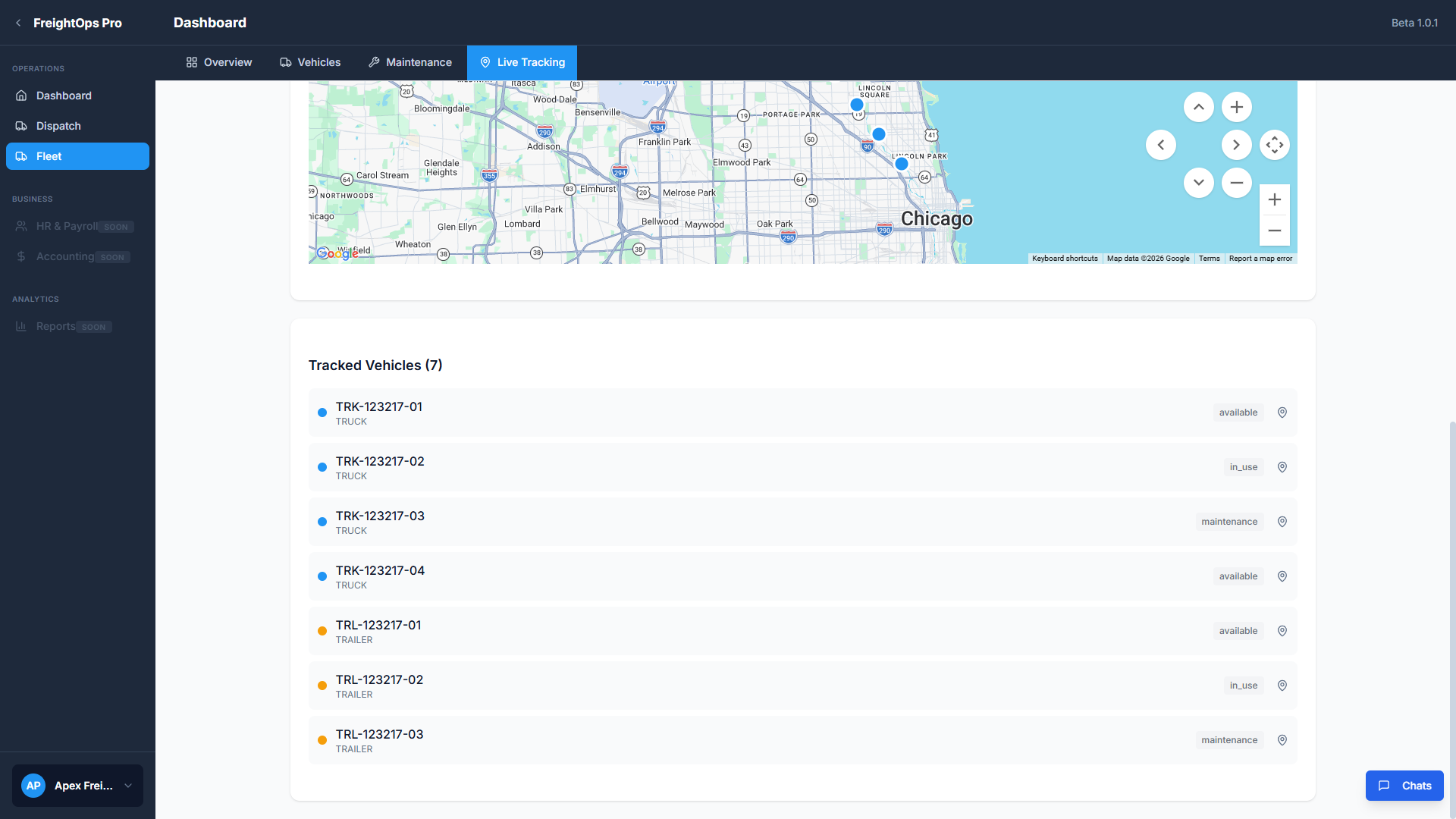The height and width of the screenshot is (819, 1456).
Task: Pan the map right with arrow button
Action: 1236,145
